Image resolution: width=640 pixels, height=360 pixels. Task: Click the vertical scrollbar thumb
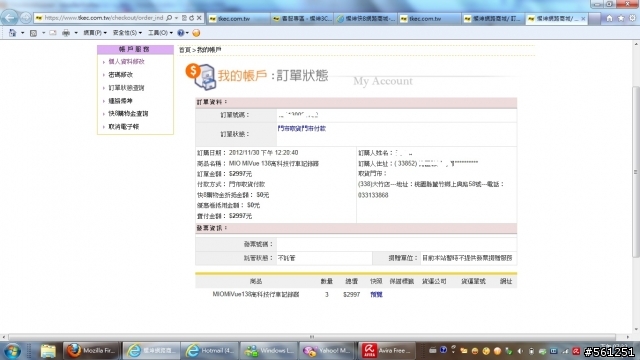(x=636, y=171)
